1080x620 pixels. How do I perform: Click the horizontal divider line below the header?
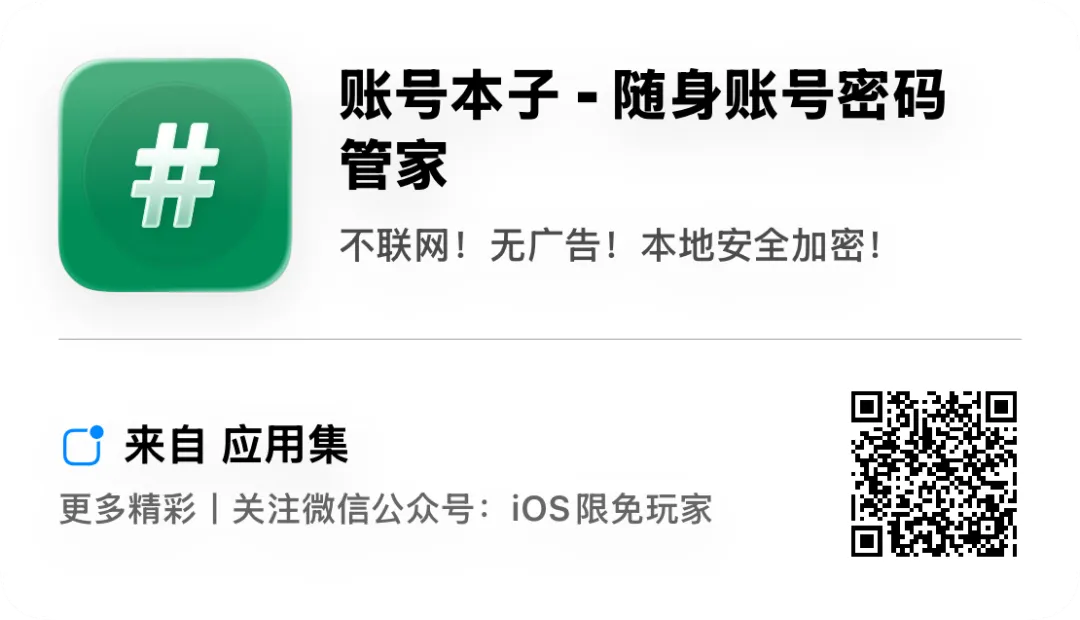[540, 339]
